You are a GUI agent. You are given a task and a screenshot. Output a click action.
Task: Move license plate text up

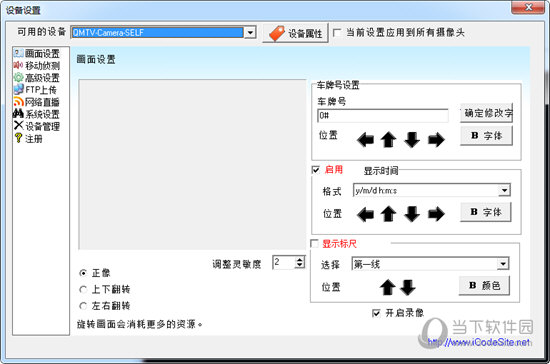click(389, 140)
